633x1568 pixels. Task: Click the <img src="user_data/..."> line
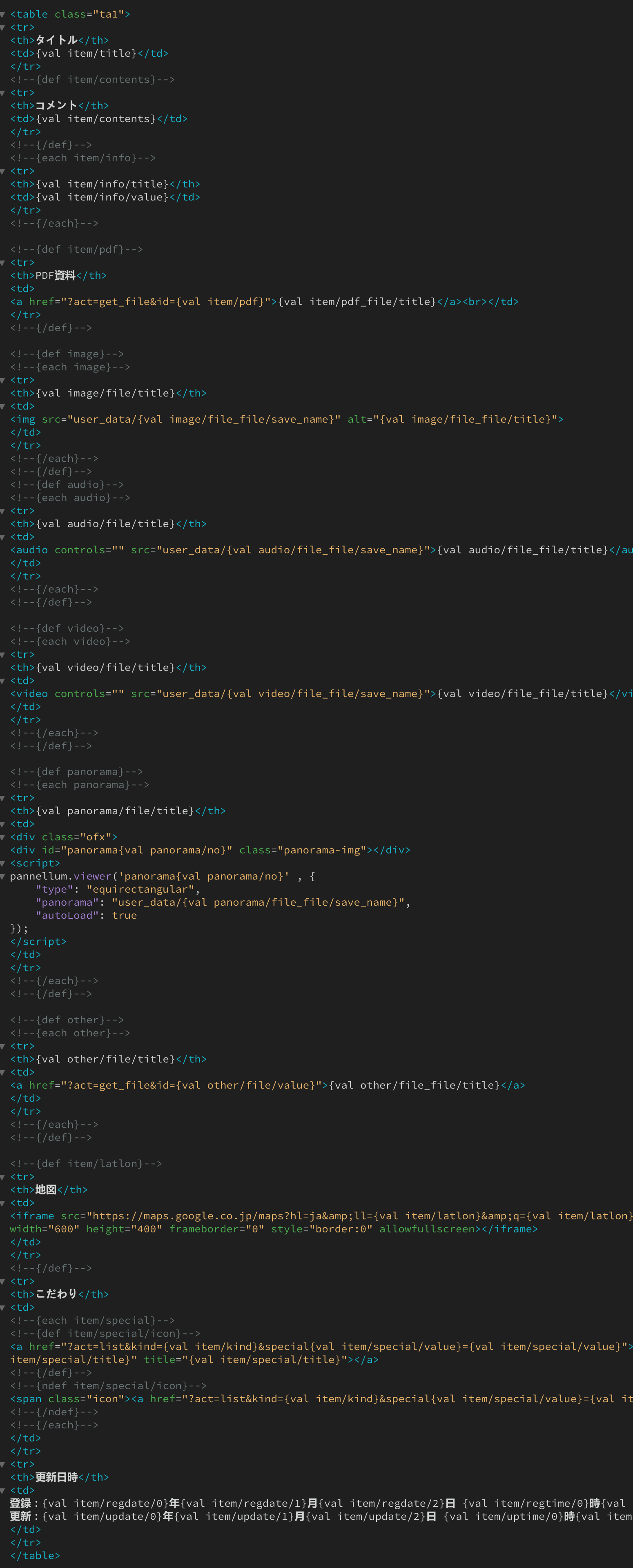[287, 419]
